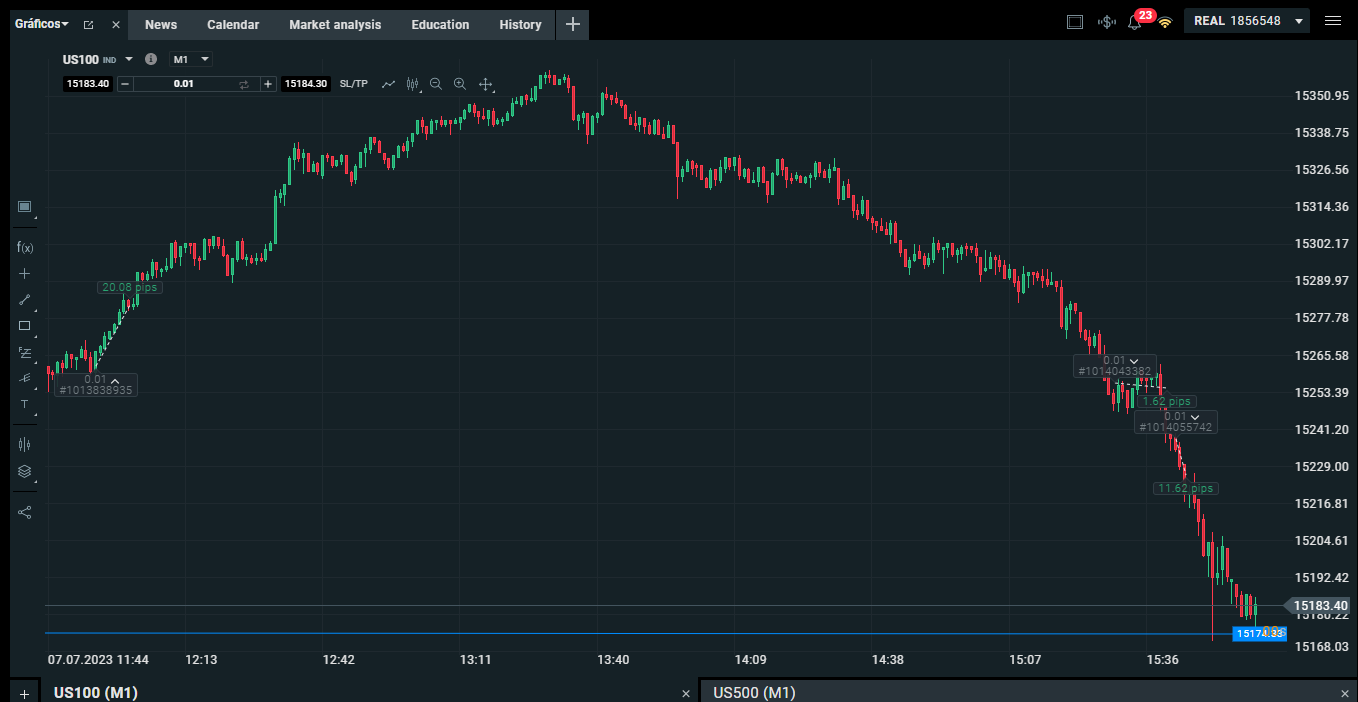Open the Calendar tab
Viewport: 1358px width, 702px height.
(233, 25)
